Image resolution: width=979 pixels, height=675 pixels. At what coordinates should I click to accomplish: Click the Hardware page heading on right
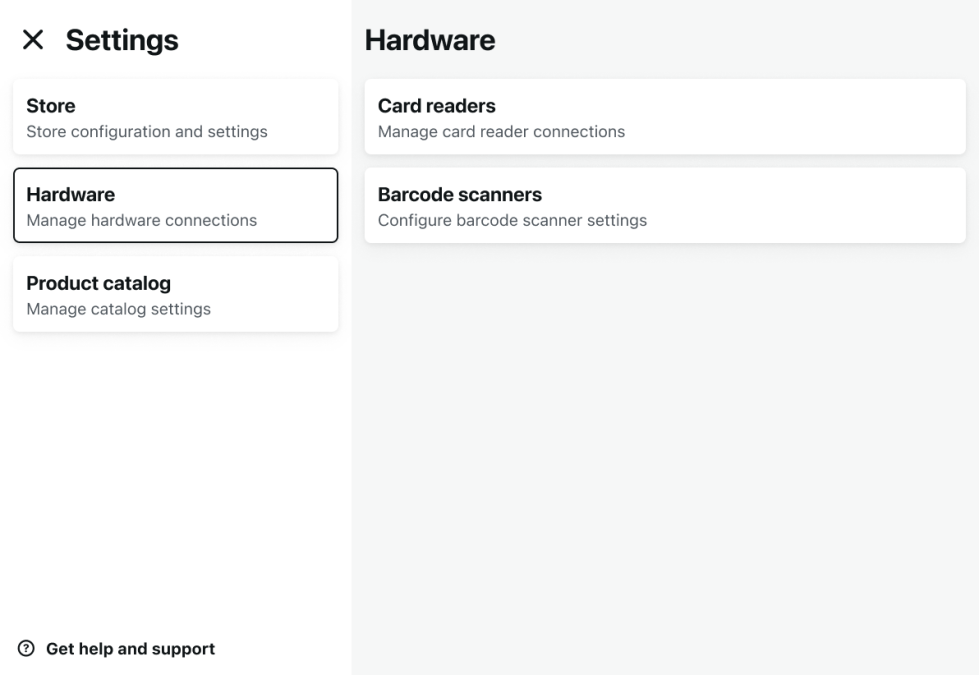[x=430, y=40]
